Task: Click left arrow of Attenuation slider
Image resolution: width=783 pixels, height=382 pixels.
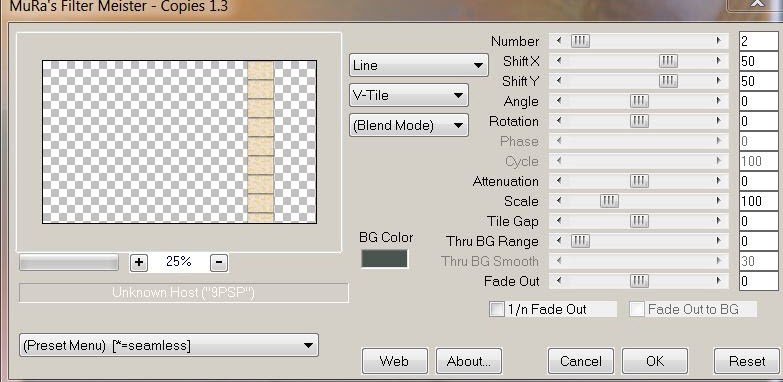Action: 559,181
